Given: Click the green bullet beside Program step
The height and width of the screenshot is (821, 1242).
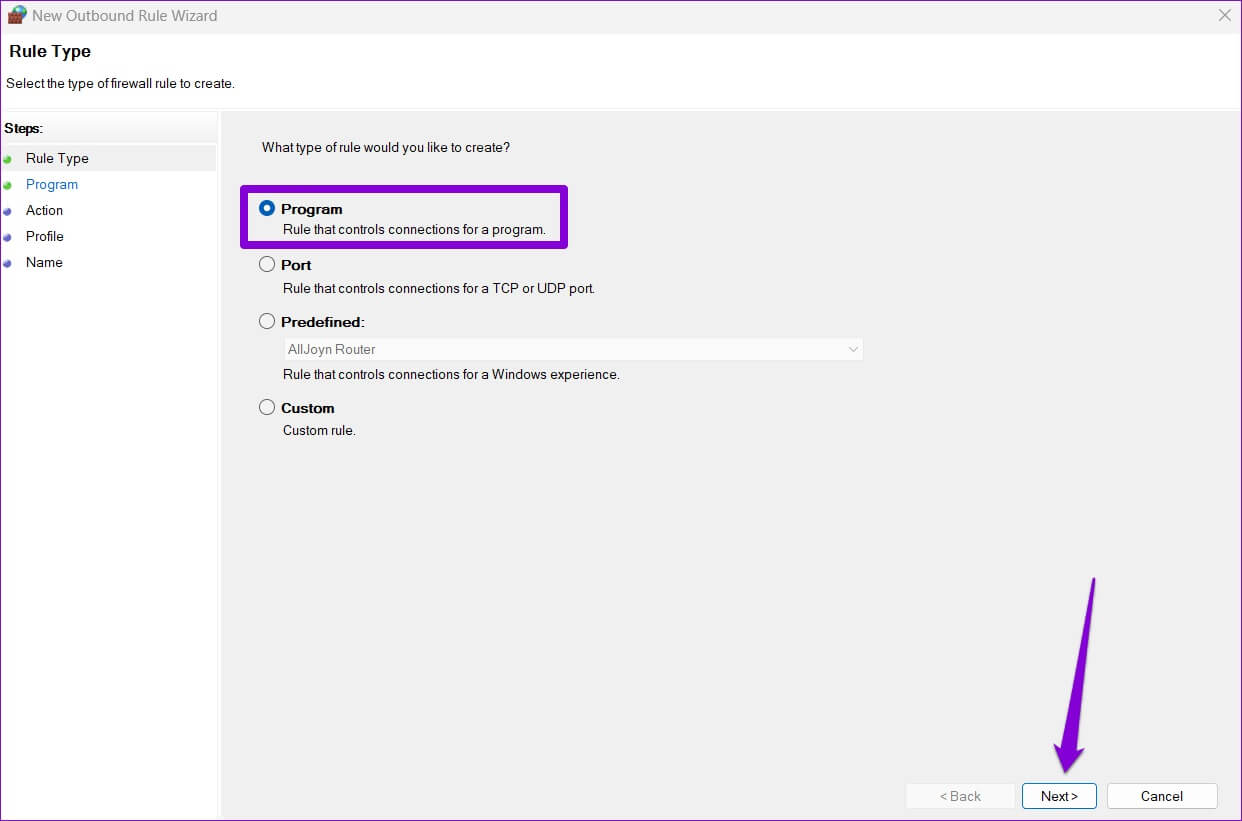Looking at the screenshot, I should [x=8, y=185].
